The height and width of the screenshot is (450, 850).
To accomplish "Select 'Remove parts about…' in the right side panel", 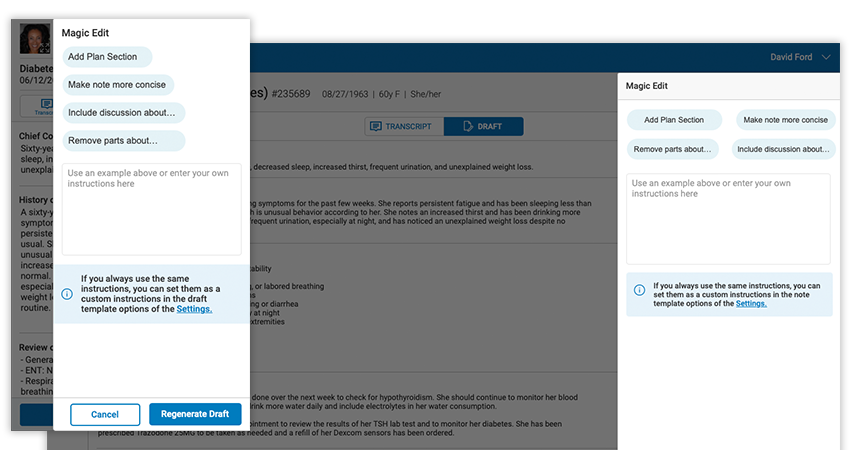I will coord(674,149).
